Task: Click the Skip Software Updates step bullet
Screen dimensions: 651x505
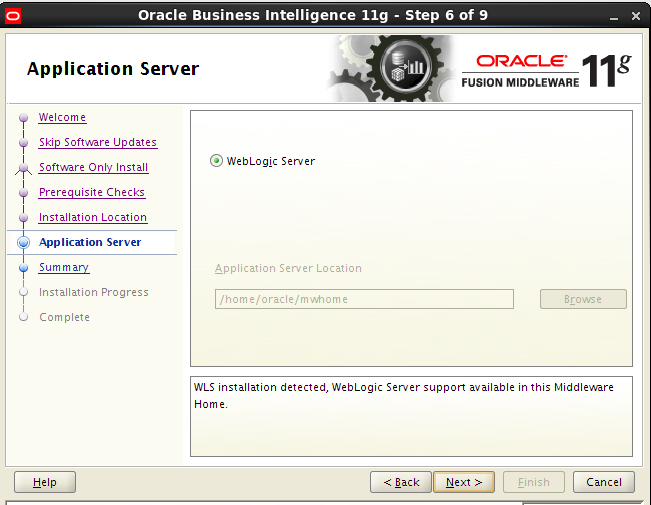Action: point(24,142)
